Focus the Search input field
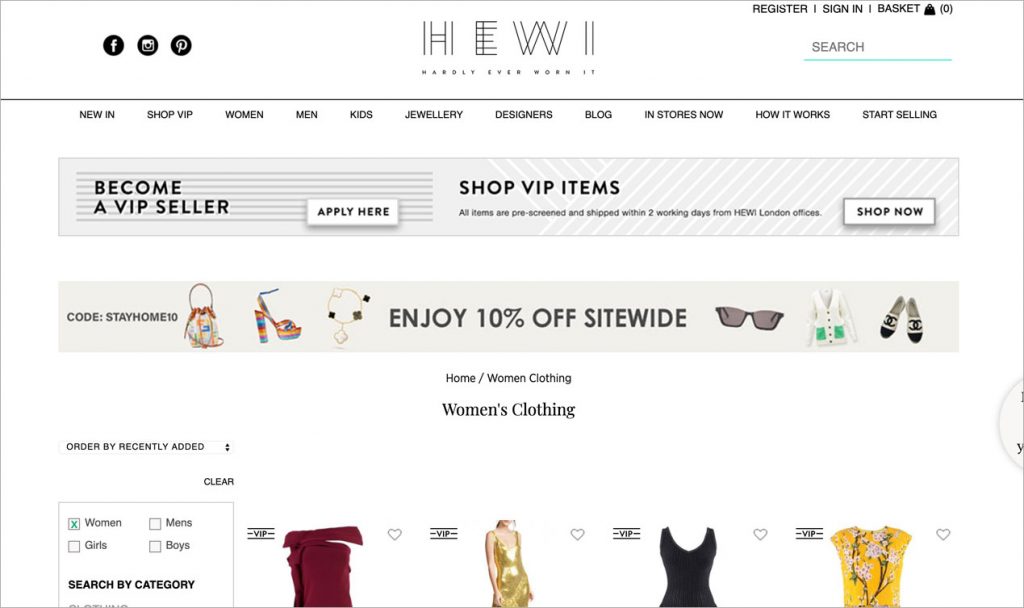The image size is (1024, 608). pyautogui.click(x=878, y=47)
